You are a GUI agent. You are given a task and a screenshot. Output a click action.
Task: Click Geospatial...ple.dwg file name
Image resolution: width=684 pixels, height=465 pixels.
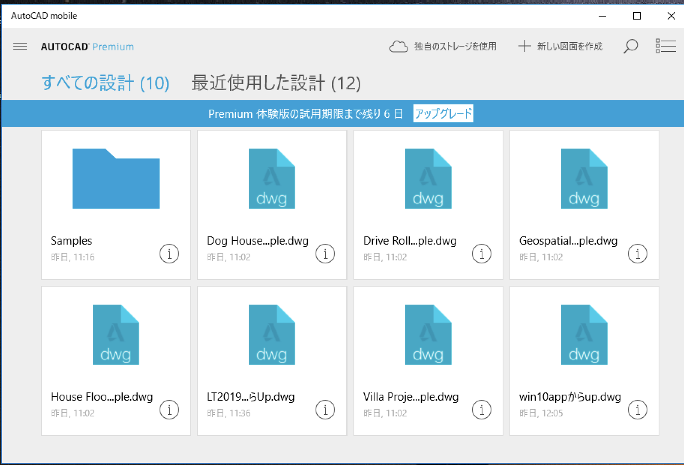coord(568,241)
